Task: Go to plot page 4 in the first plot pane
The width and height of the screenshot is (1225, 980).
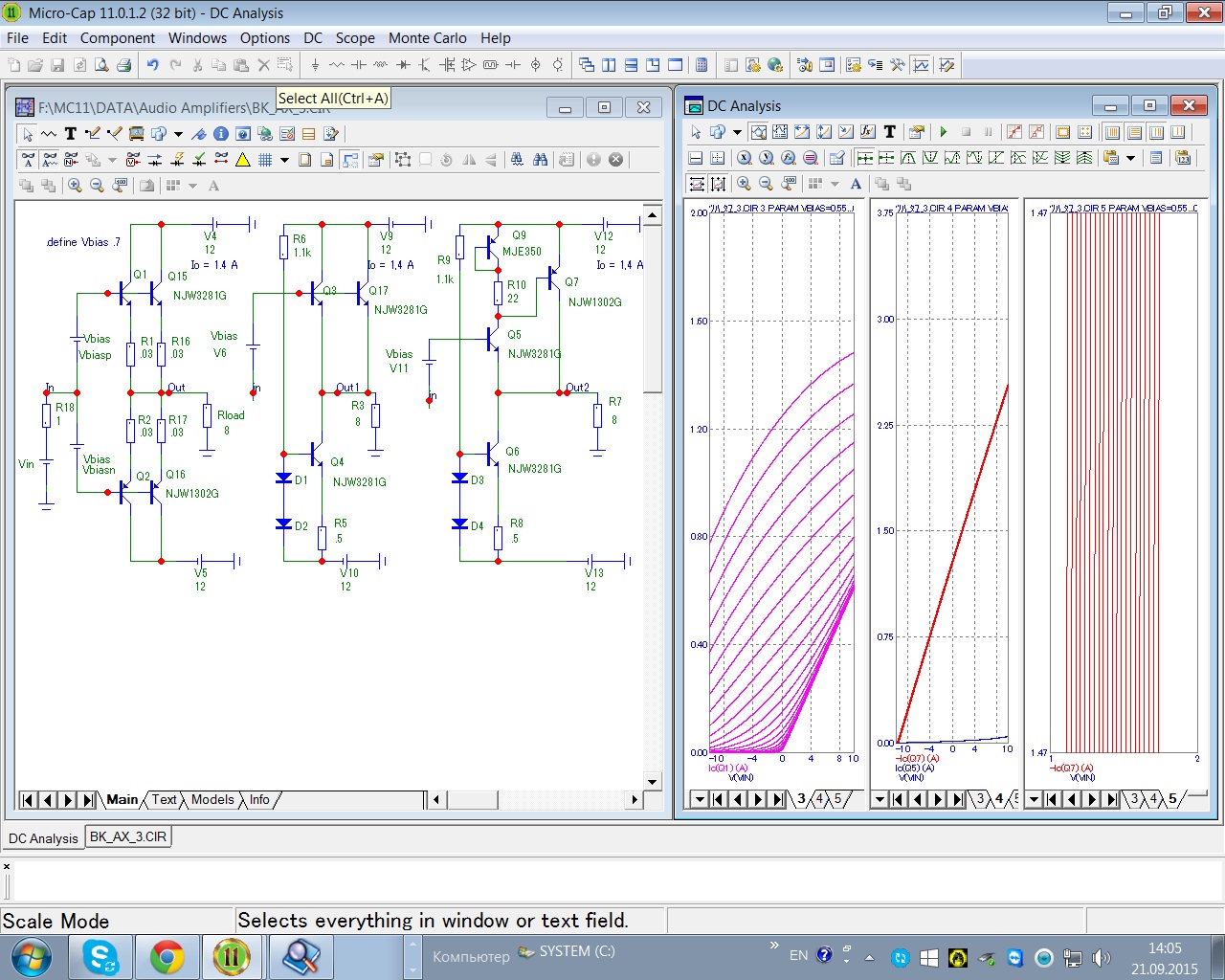Action: (819, 799)
